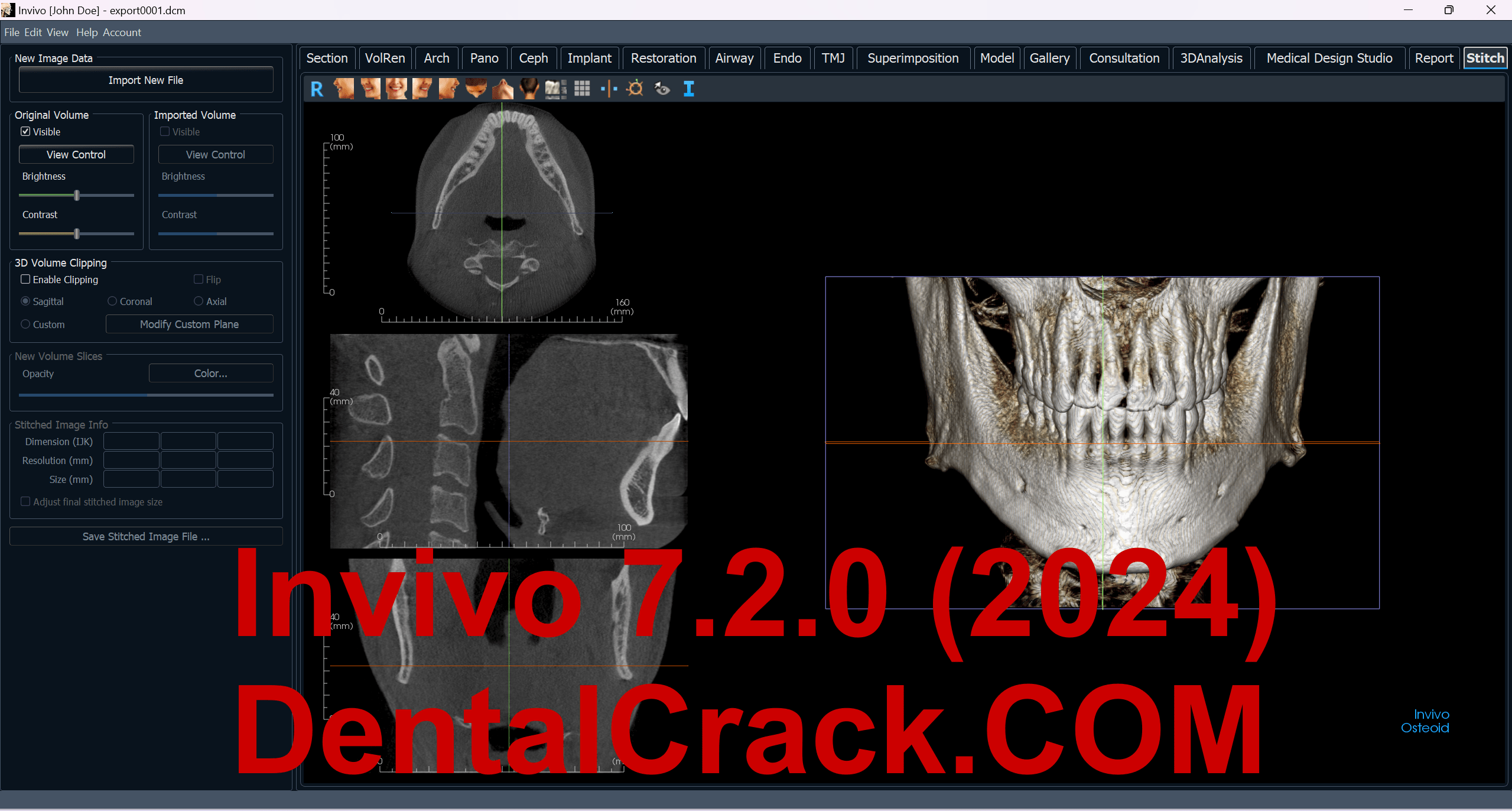Switch to the TMJ tab
The height and width of the screenshot is (811, 1512).
coord(833,58)
